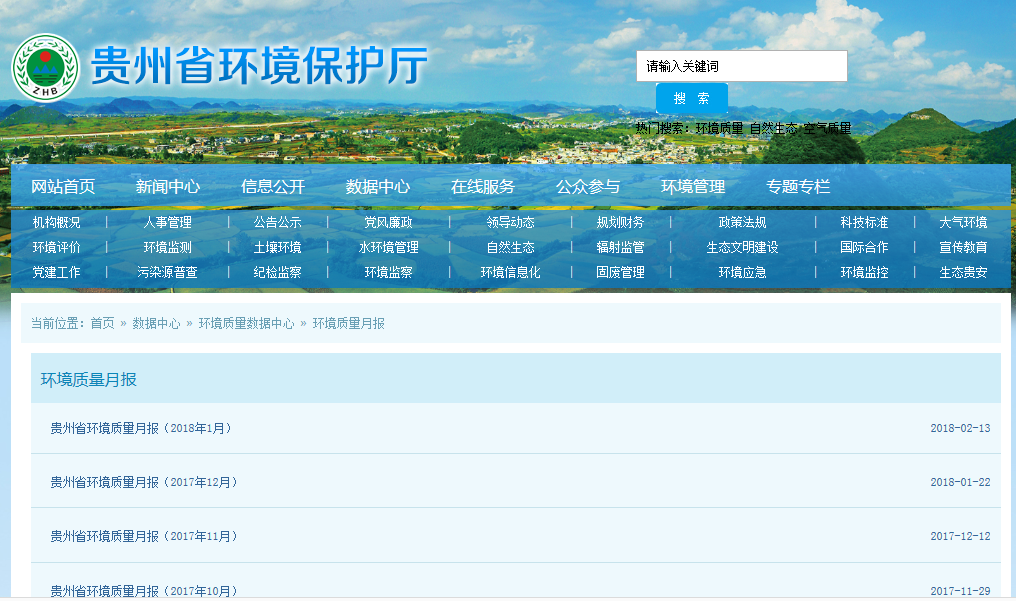Image resolution: width=1016 pixels, height=601 pixels.
Task: Click the ZHB logo emblem
Action: coord(45,68)
